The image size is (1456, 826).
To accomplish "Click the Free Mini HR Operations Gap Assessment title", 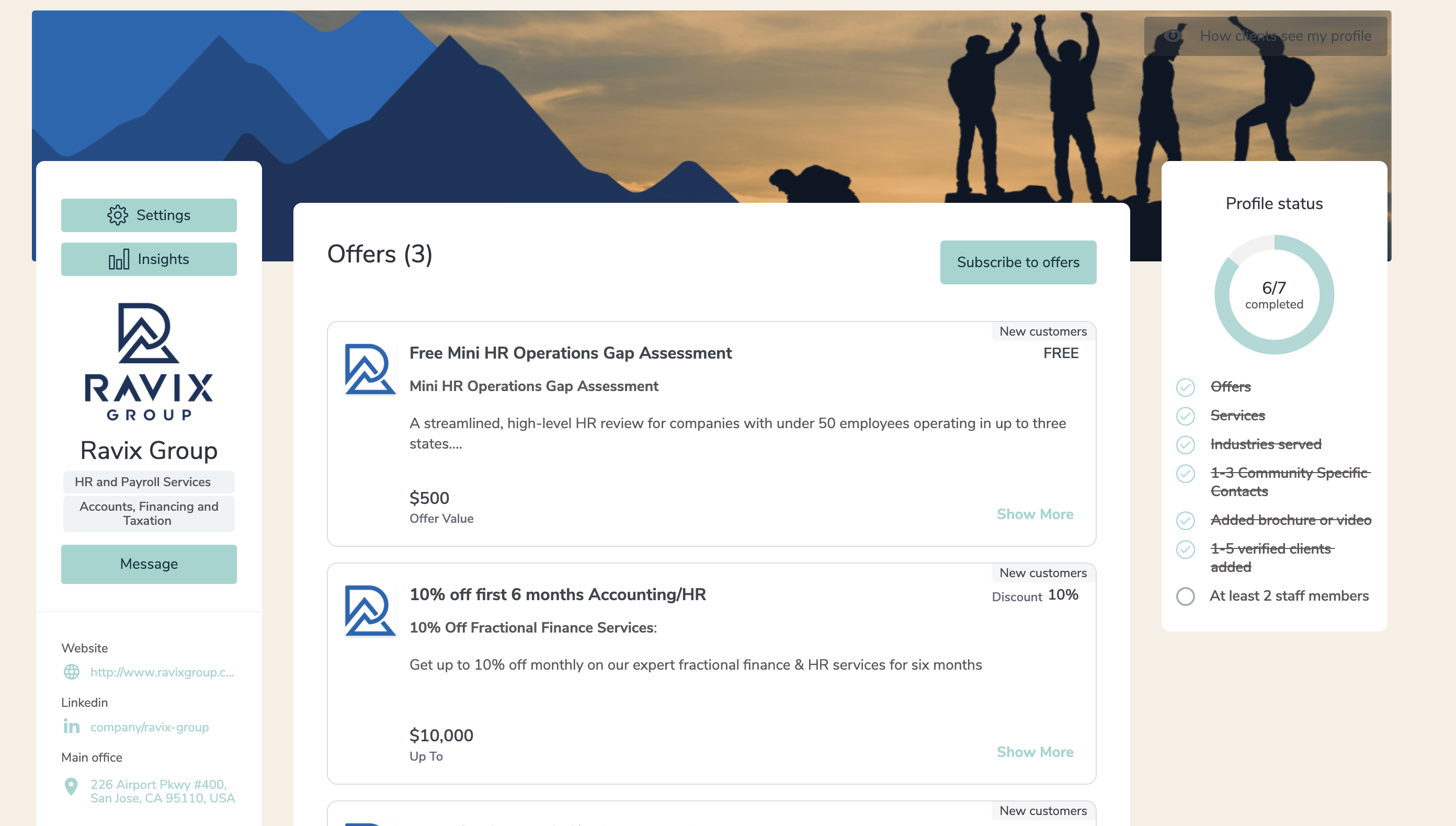I will tap(570, 352).
